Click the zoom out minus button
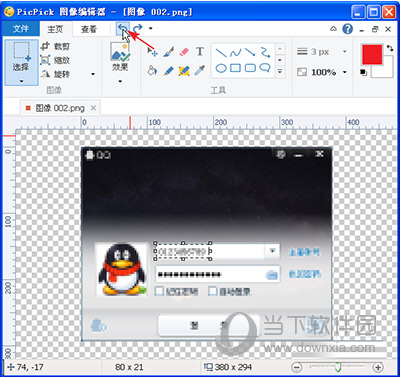Screen dimensions: 400x377 (296, 367)
